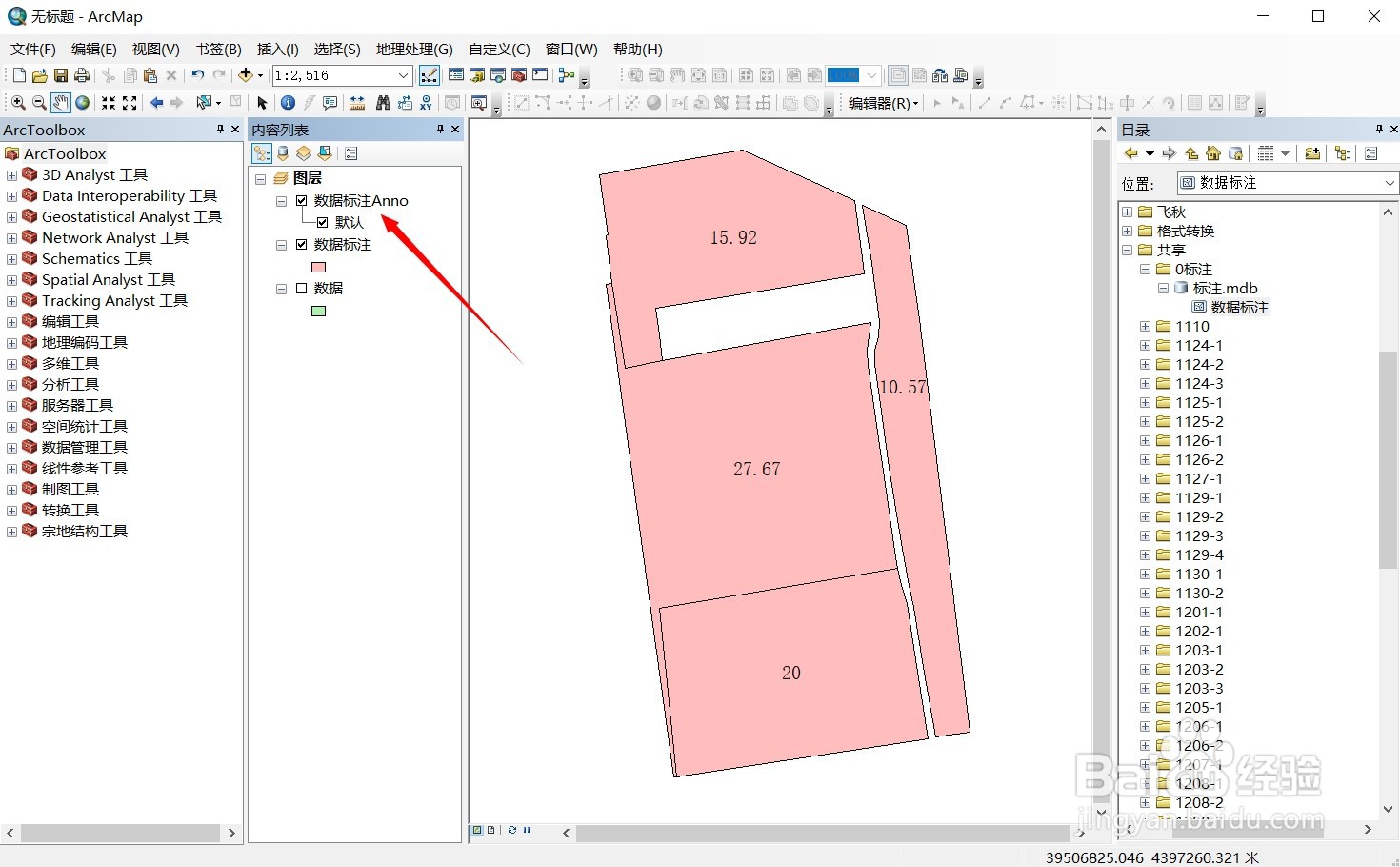
Task: Open a map document via folder icon
Action: pyautogui.click(x=39, y=75)
